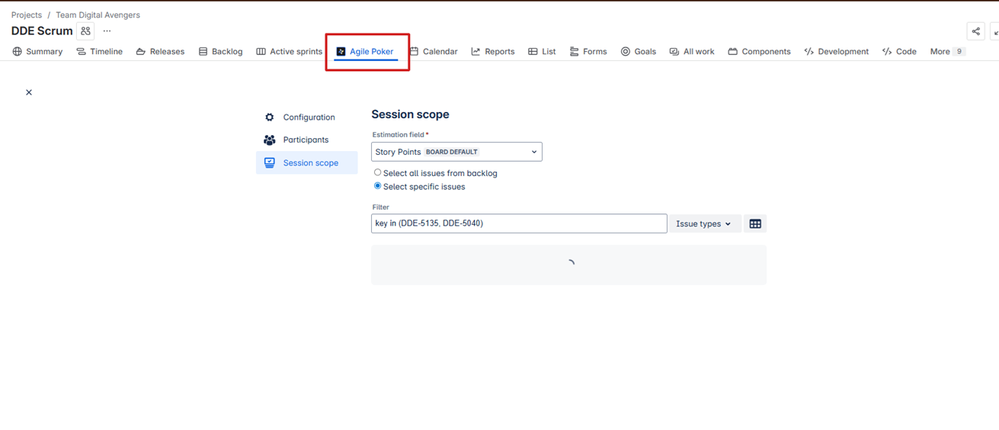The width and height of the screenshot is (999, 430).
Task: Open the team members icon beside DDE Scrum
Action: coord(85,31)
